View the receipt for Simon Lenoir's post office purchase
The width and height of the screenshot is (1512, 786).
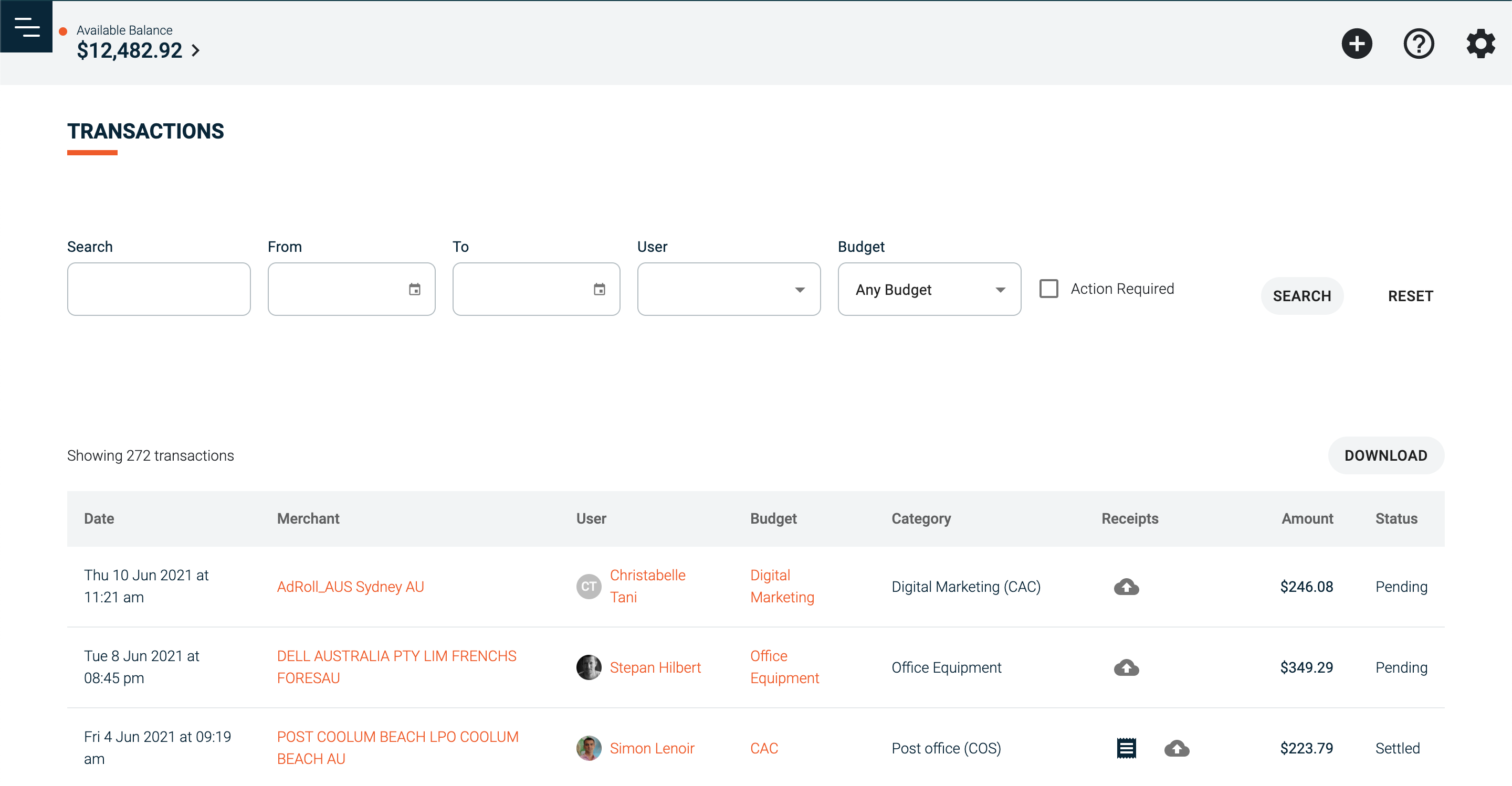click(1126, 748)
